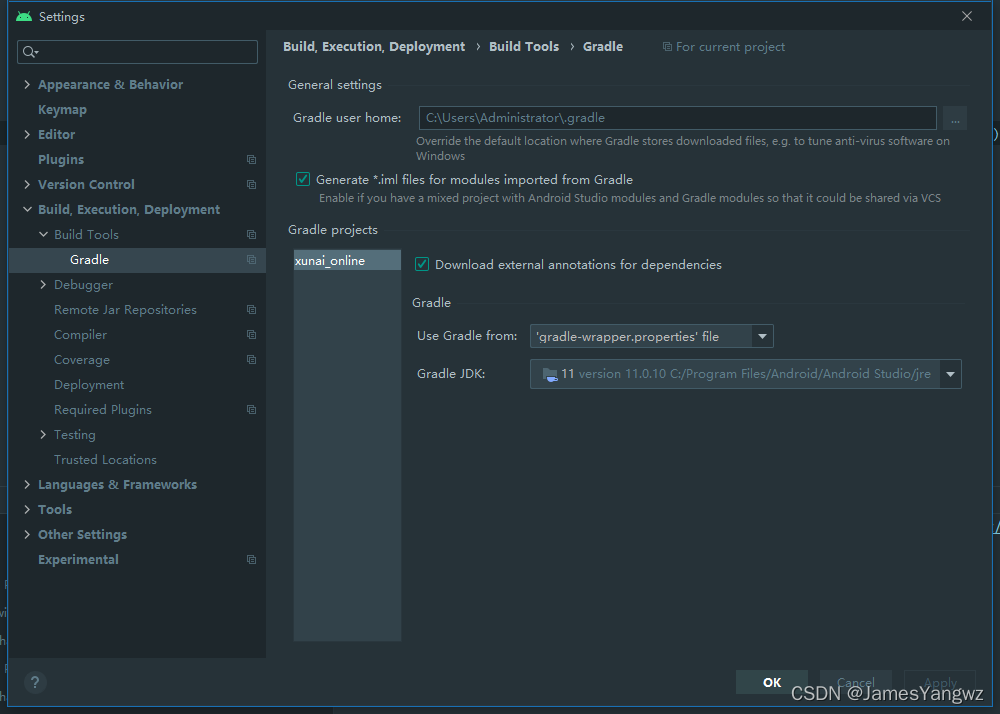Viewport: 1000px width, 714px height.
Task: Click the project-level icon beside Plugins
Action: click(251, 159)
